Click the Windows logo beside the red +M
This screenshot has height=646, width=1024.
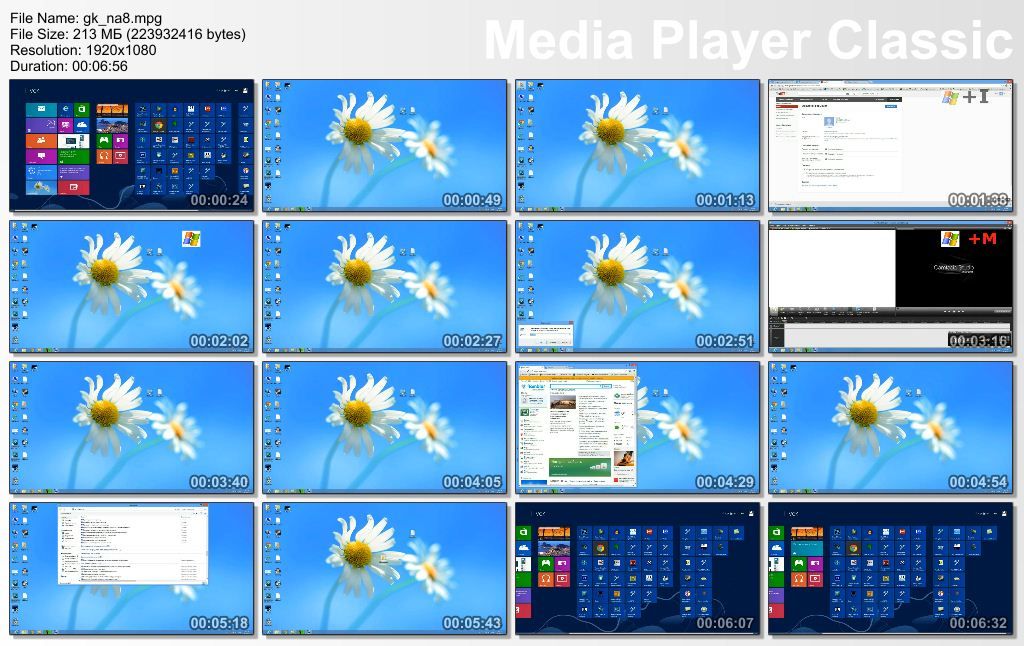pyautogui.click(x=951, y=239)
